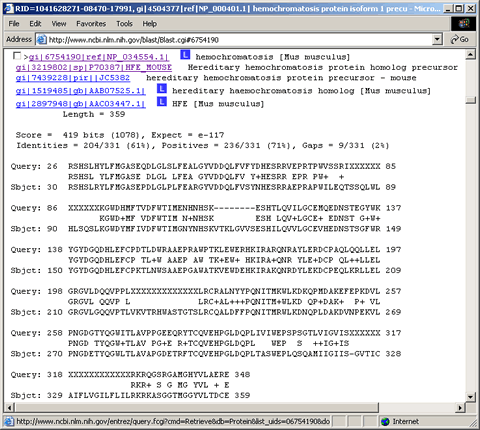The height and width of the screenshot is (430, 480).
Task: Click the window title bar IE icon
Action: pos(9,8)
